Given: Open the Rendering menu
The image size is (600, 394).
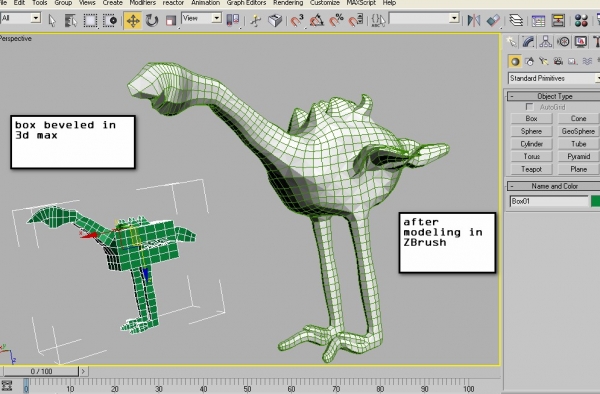Looking at the screenshot, I should point(288,3).
